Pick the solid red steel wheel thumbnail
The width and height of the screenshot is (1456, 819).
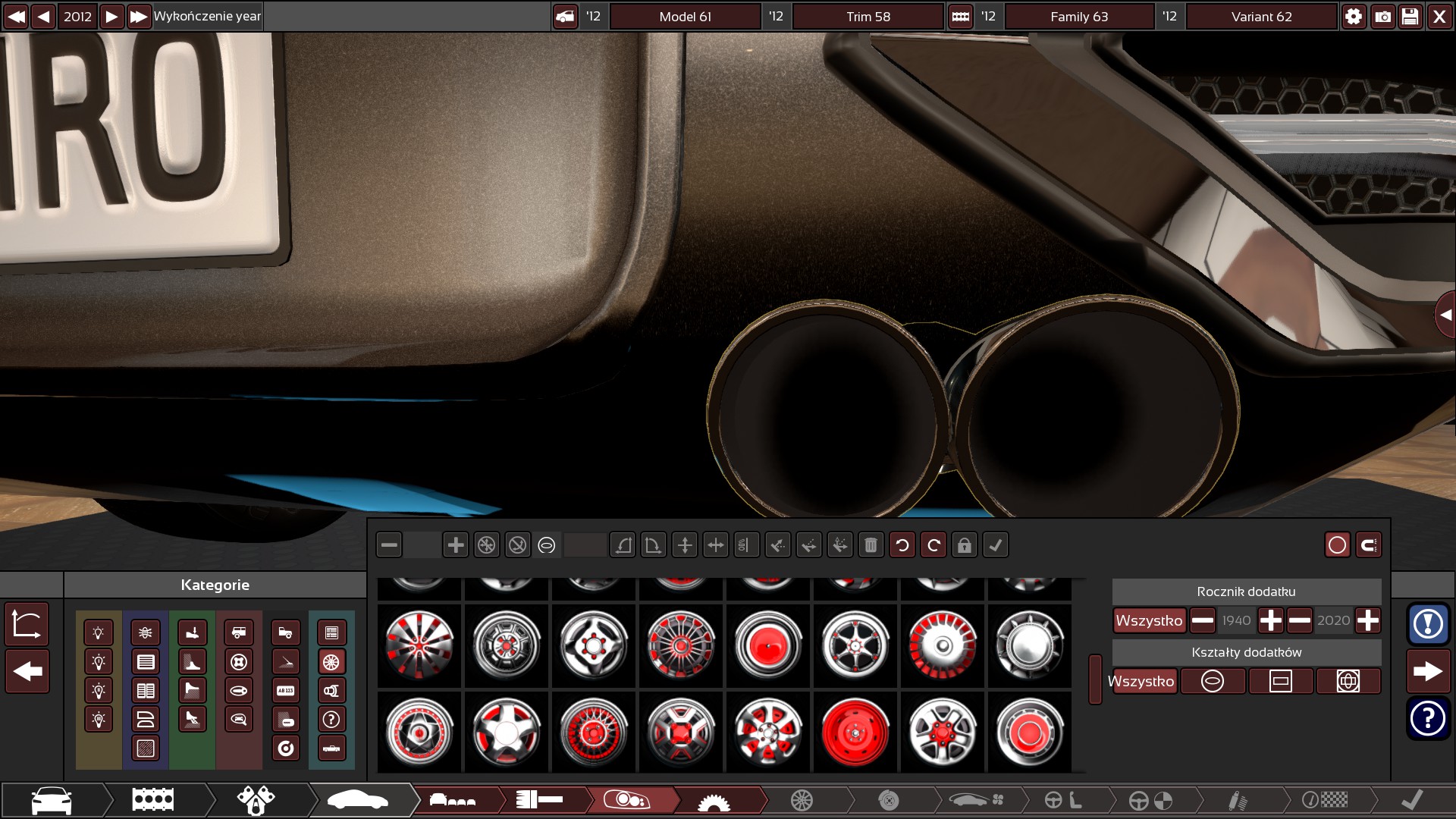click(x=855, y=733)
